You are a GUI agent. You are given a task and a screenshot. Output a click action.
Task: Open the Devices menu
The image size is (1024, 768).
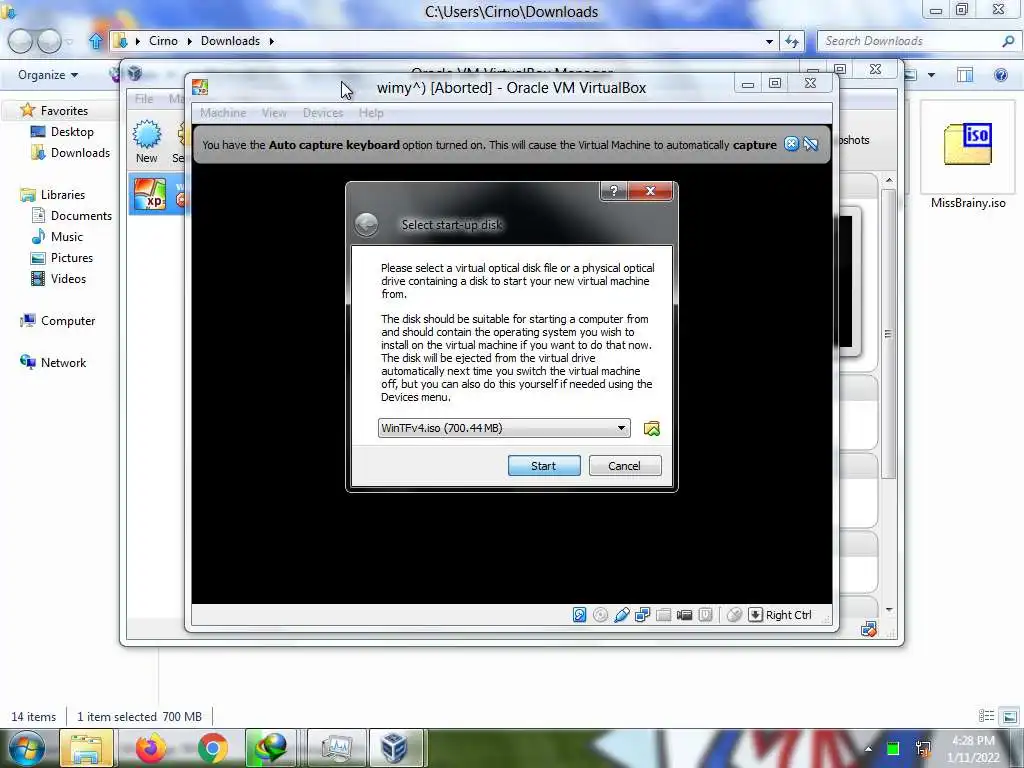tap(323, 113)
